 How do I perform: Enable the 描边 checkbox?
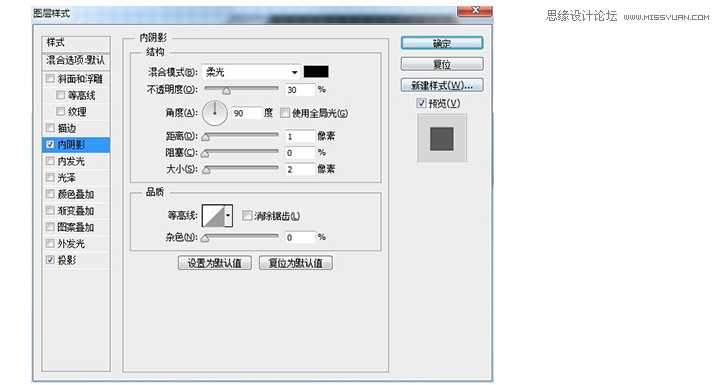click(50, 128)
